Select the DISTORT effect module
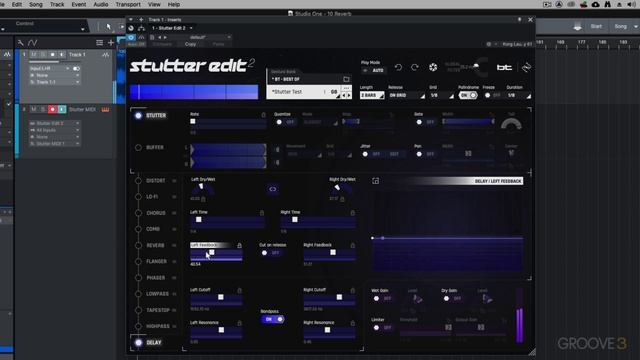 [x=156, y=180]
